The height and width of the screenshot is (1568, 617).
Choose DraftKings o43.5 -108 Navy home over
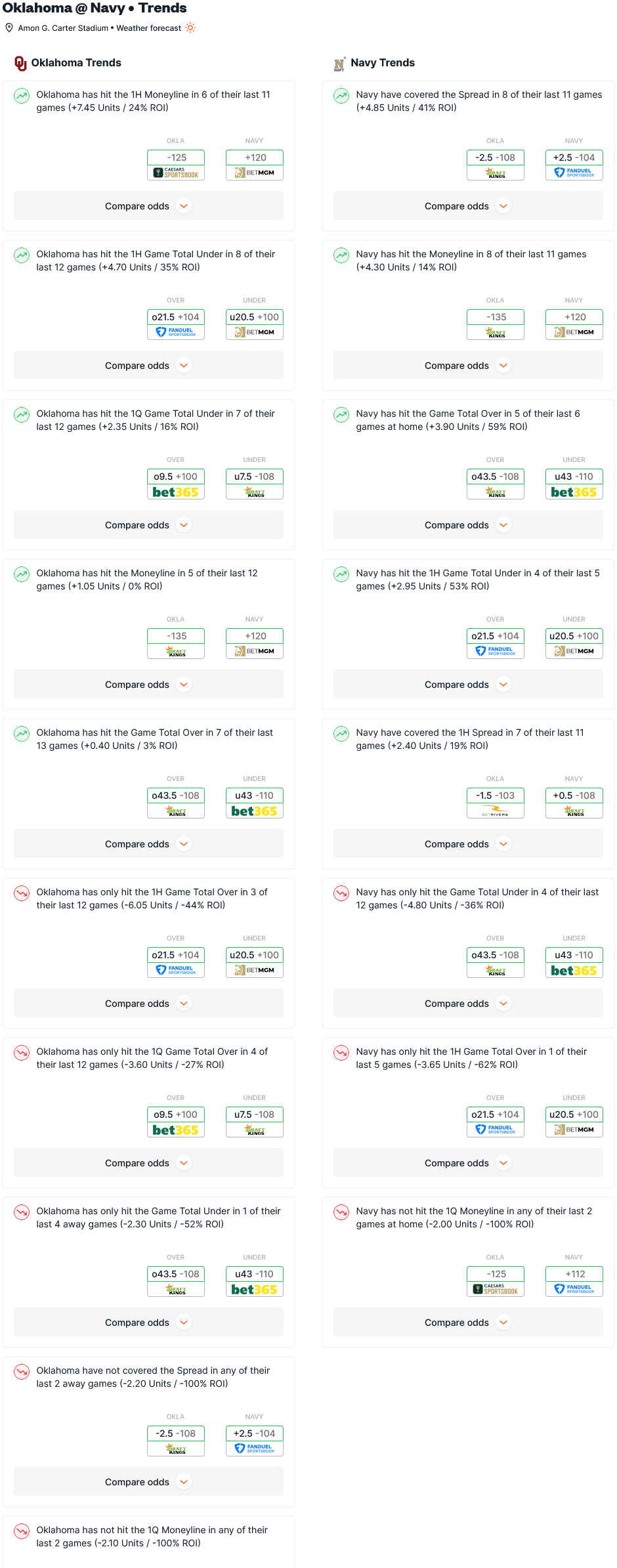496,484
